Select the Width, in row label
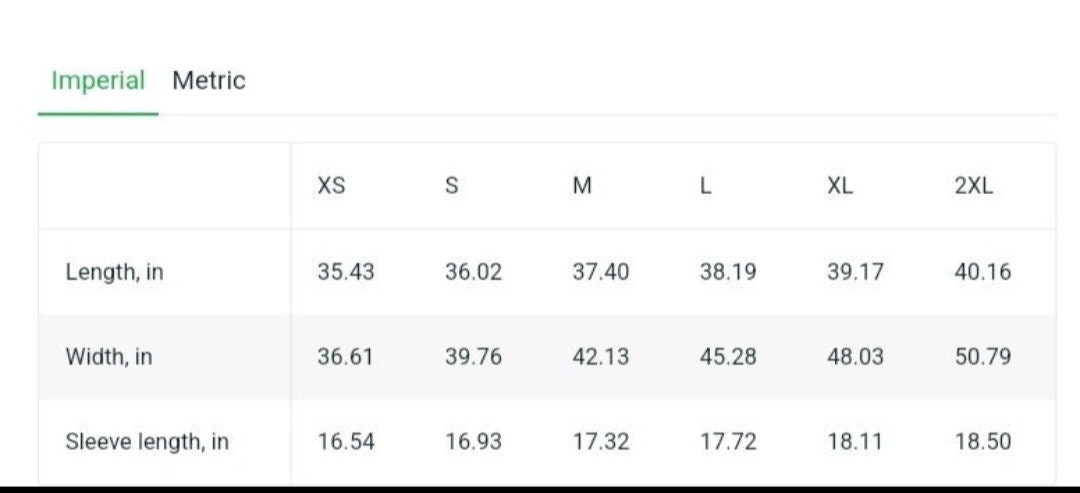Image resolution: width=1080 pixels, height=493 pixels. coord(109,357)
